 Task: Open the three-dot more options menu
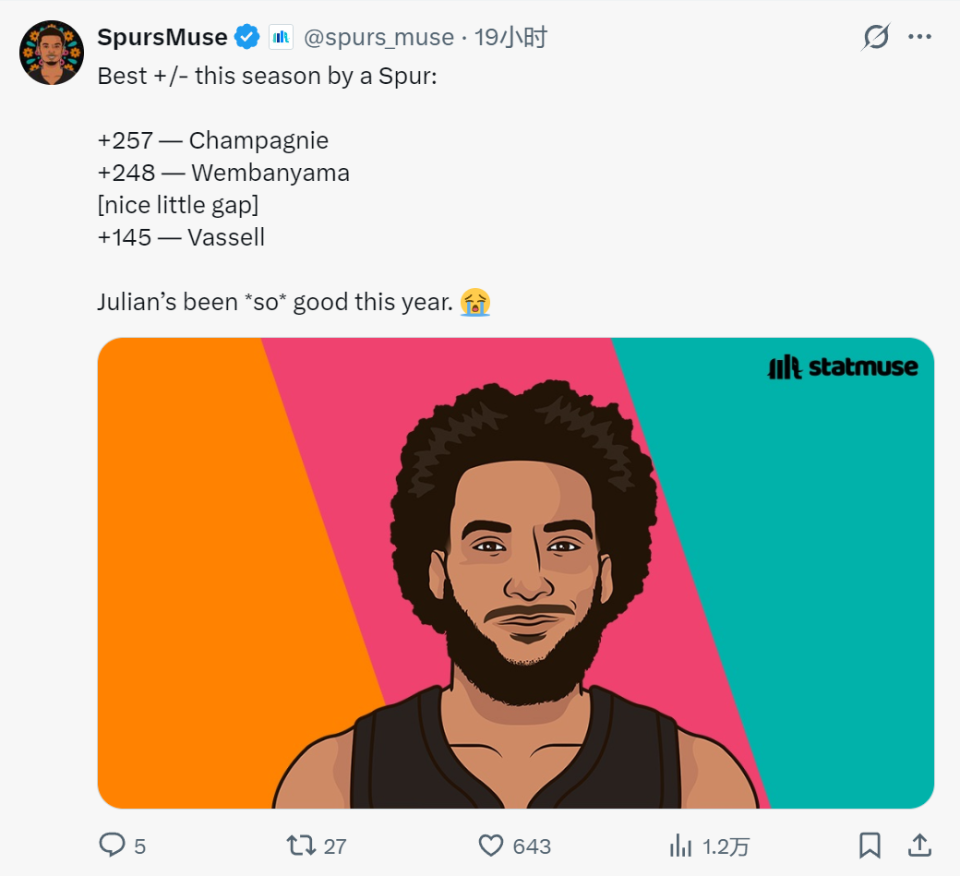(920, 38)
